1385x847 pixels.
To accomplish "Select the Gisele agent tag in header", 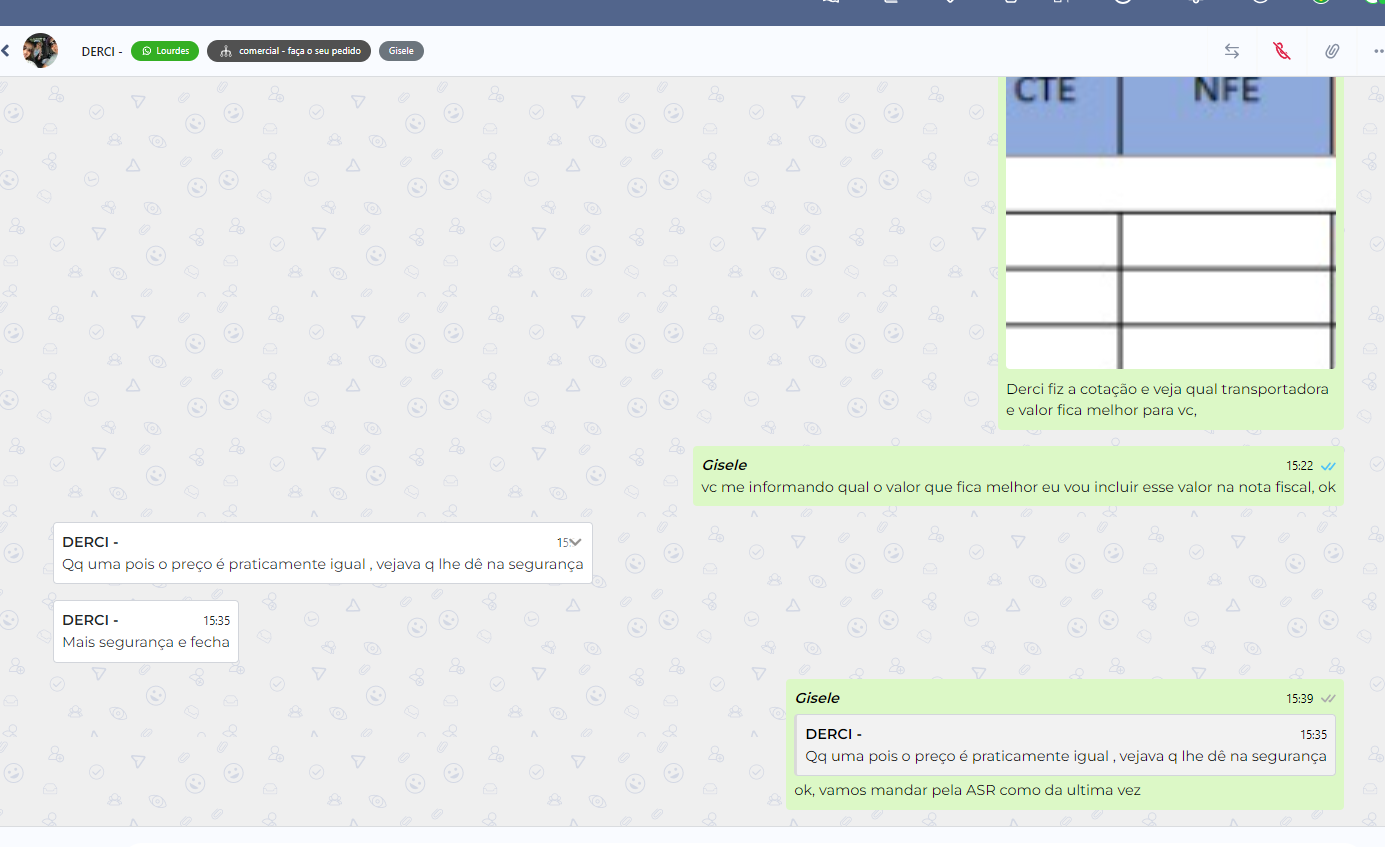I will [401, 51].
